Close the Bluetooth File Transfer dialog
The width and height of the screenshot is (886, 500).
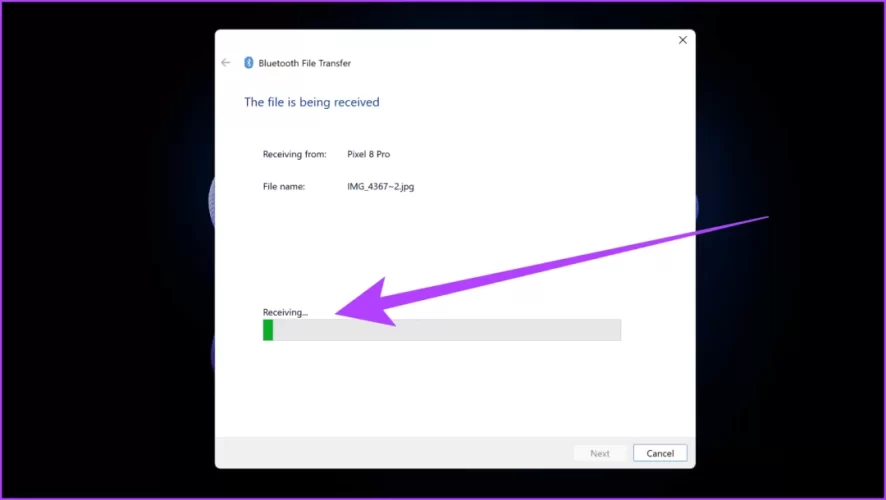tap(683, 40)
